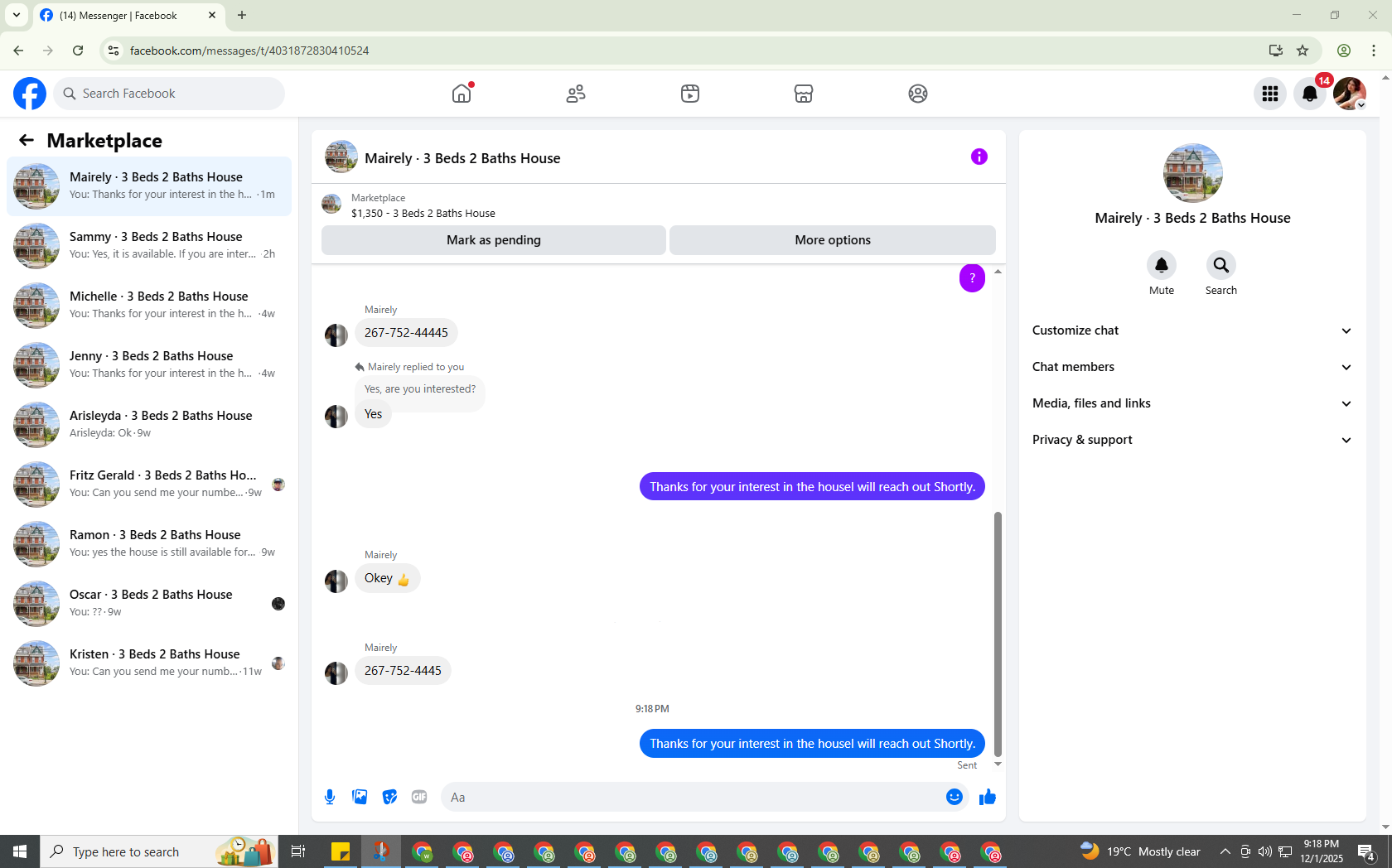Image resolution: width=1392 pixels, height=868 pixels.
Task: Open the Facebook logo home link
Action: point(30,94)
